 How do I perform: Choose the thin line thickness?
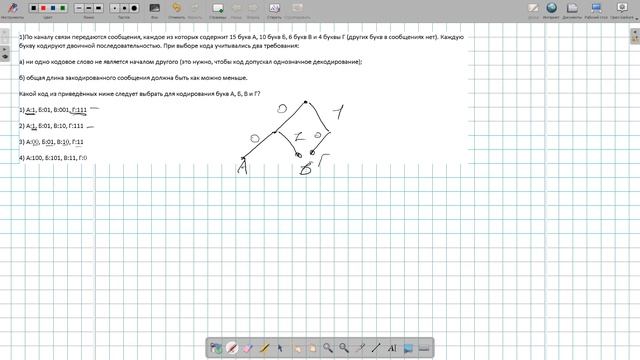point(79,8)
